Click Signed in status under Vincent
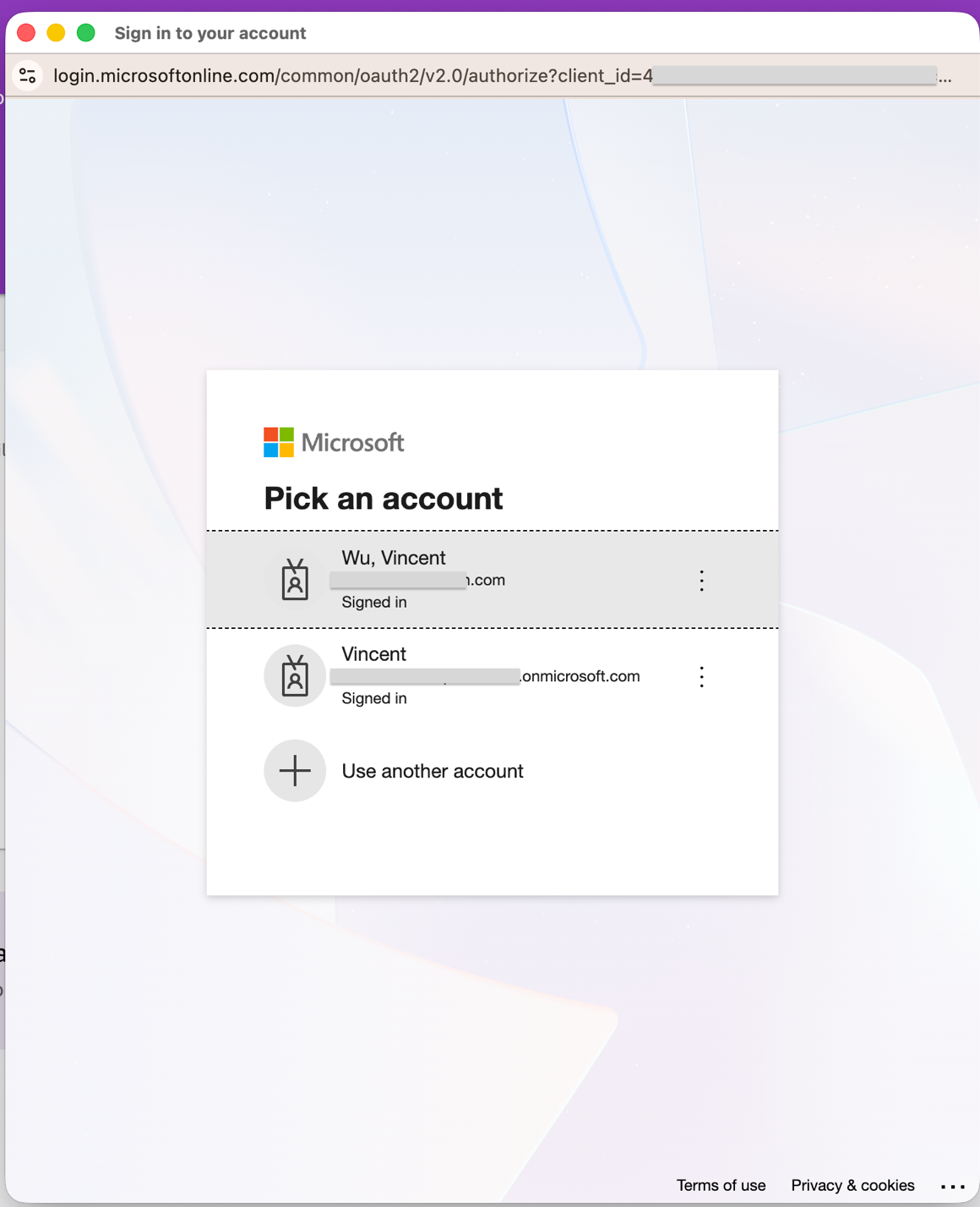 pos(374,698)
